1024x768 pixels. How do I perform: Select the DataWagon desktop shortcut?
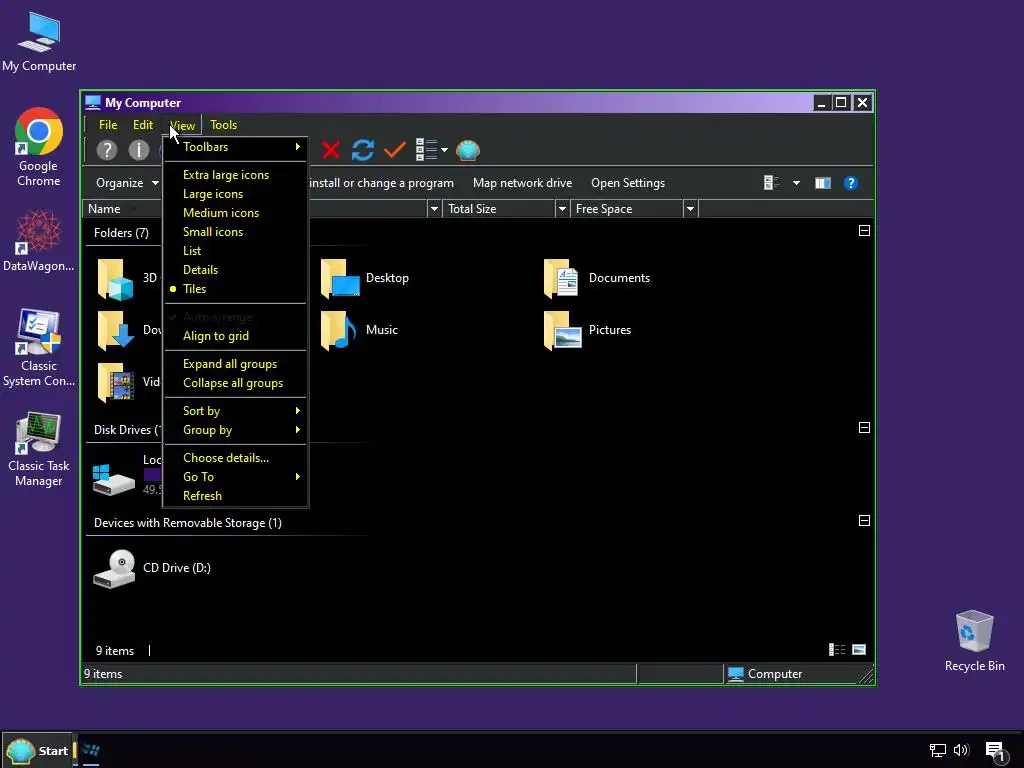tap(39, 240)
